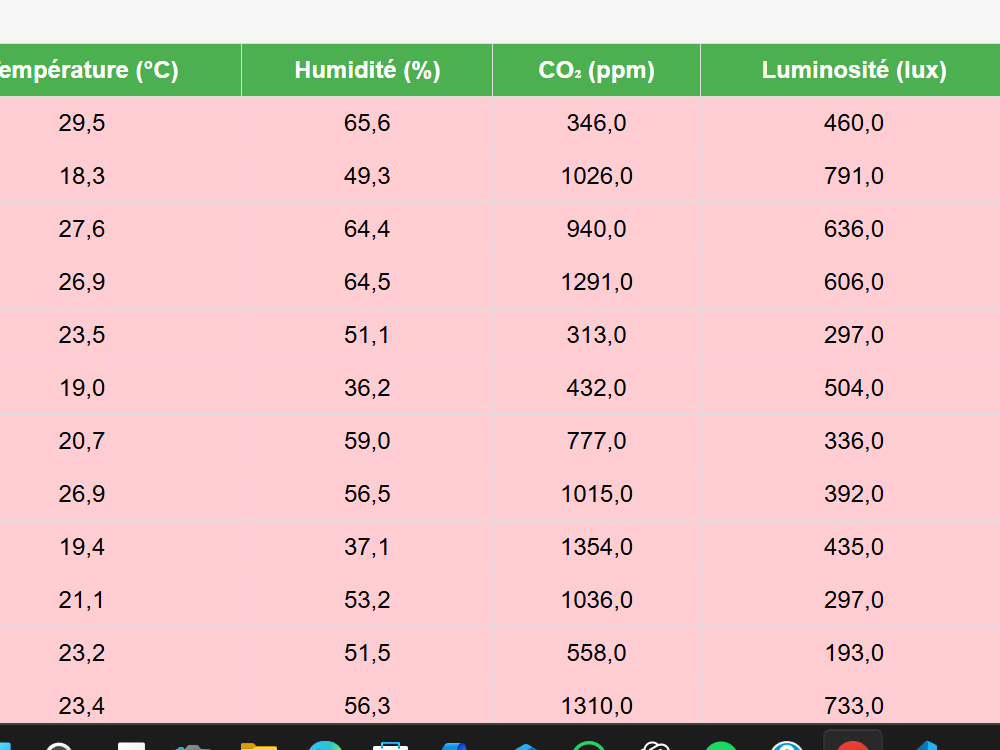Click luminosity value 791,0
Screen dimensions: 1000x750
[854, 175]
